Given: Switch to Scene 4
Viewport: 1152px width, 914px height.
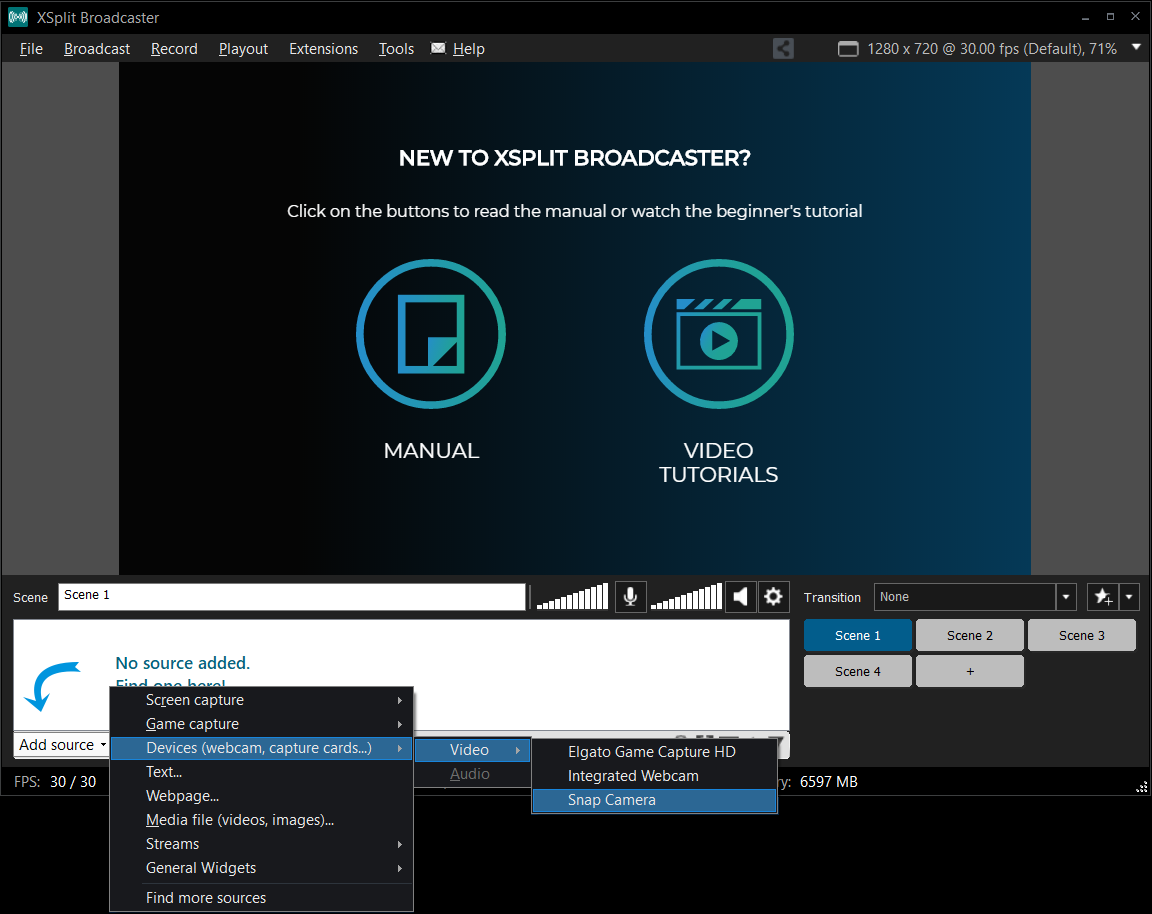Looking at the screenshot, I should click(857, 672).
